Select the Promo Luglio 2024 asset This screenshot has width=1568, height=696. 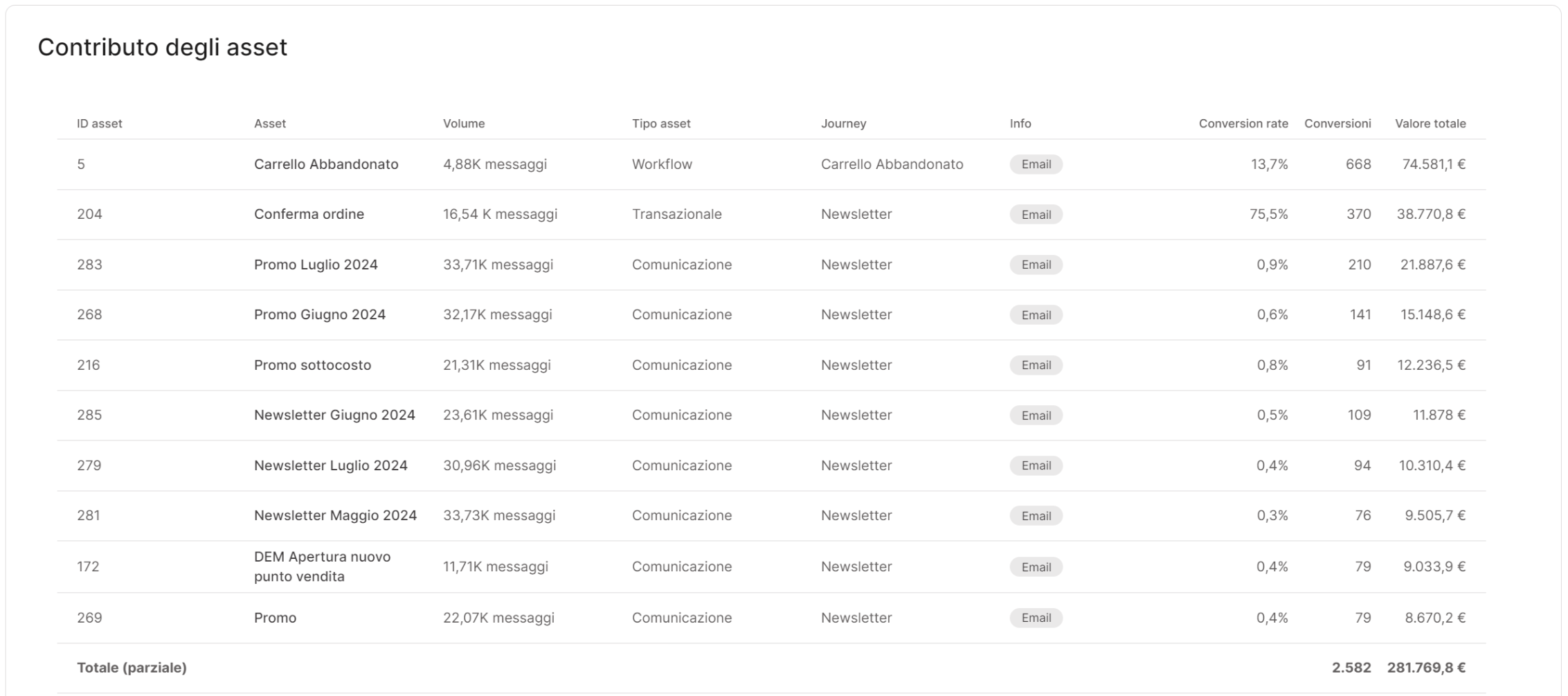316,265
